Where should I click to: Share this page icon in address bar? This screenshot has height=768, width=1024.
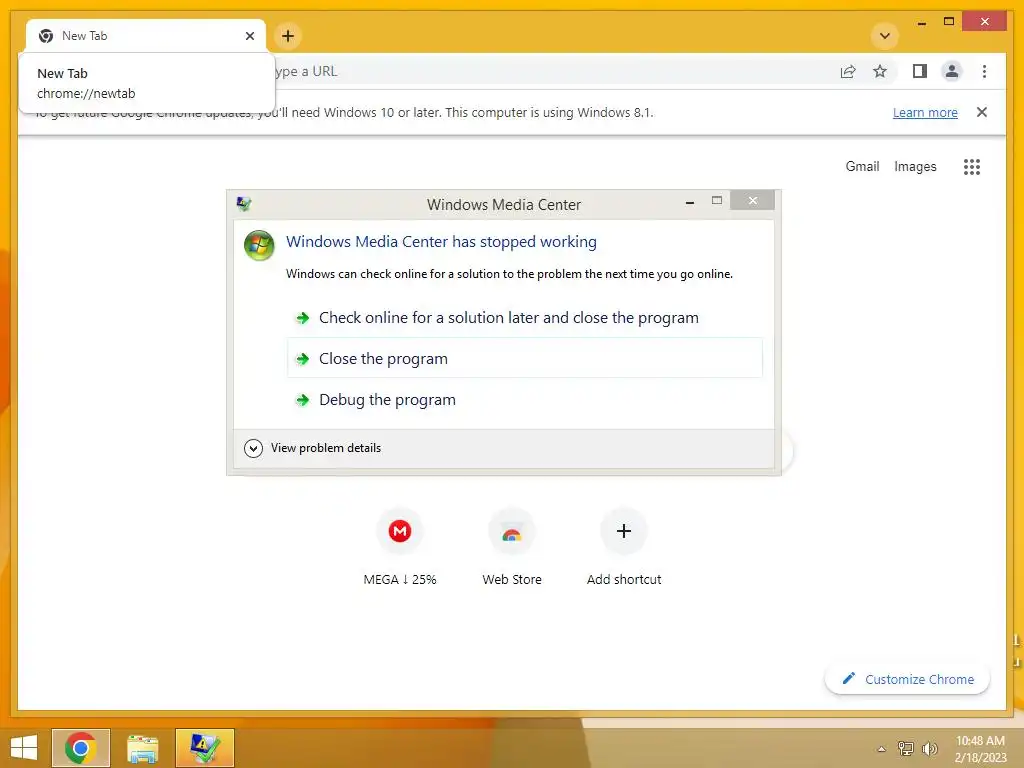pos(848,71)
